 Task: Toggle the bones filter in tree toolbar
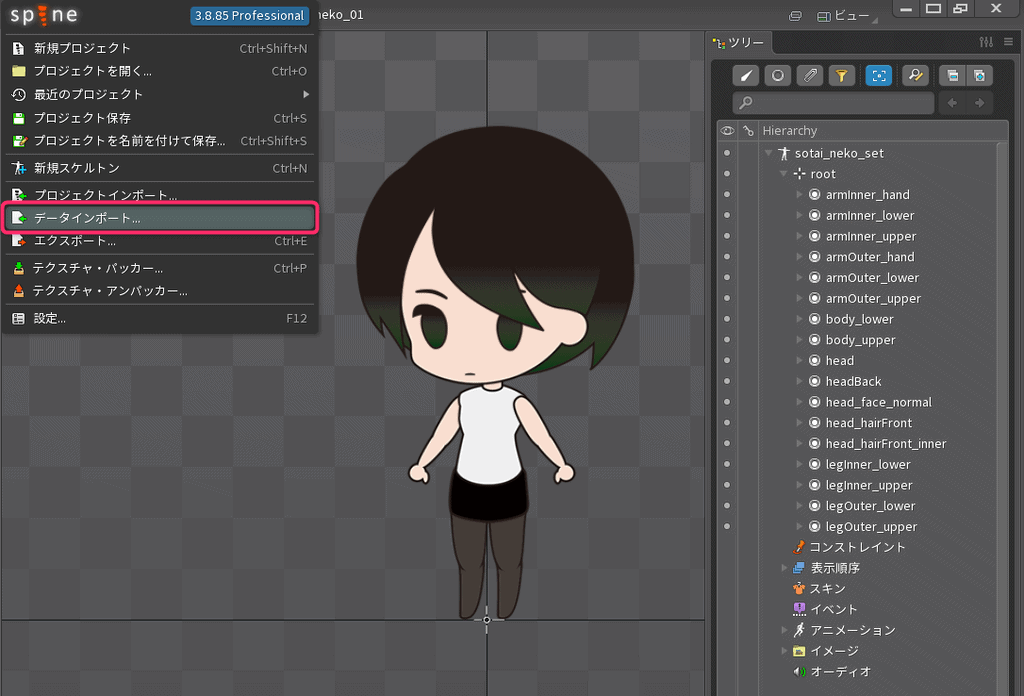(745, 76)
